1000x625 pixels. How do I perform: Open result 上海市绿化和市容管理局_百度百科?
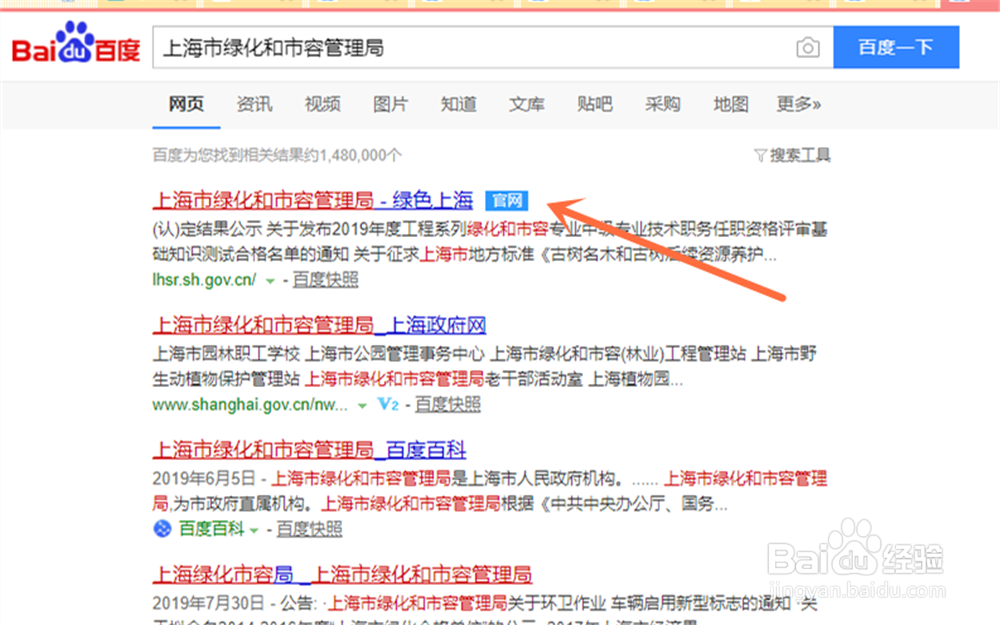[x=309, y=450]
